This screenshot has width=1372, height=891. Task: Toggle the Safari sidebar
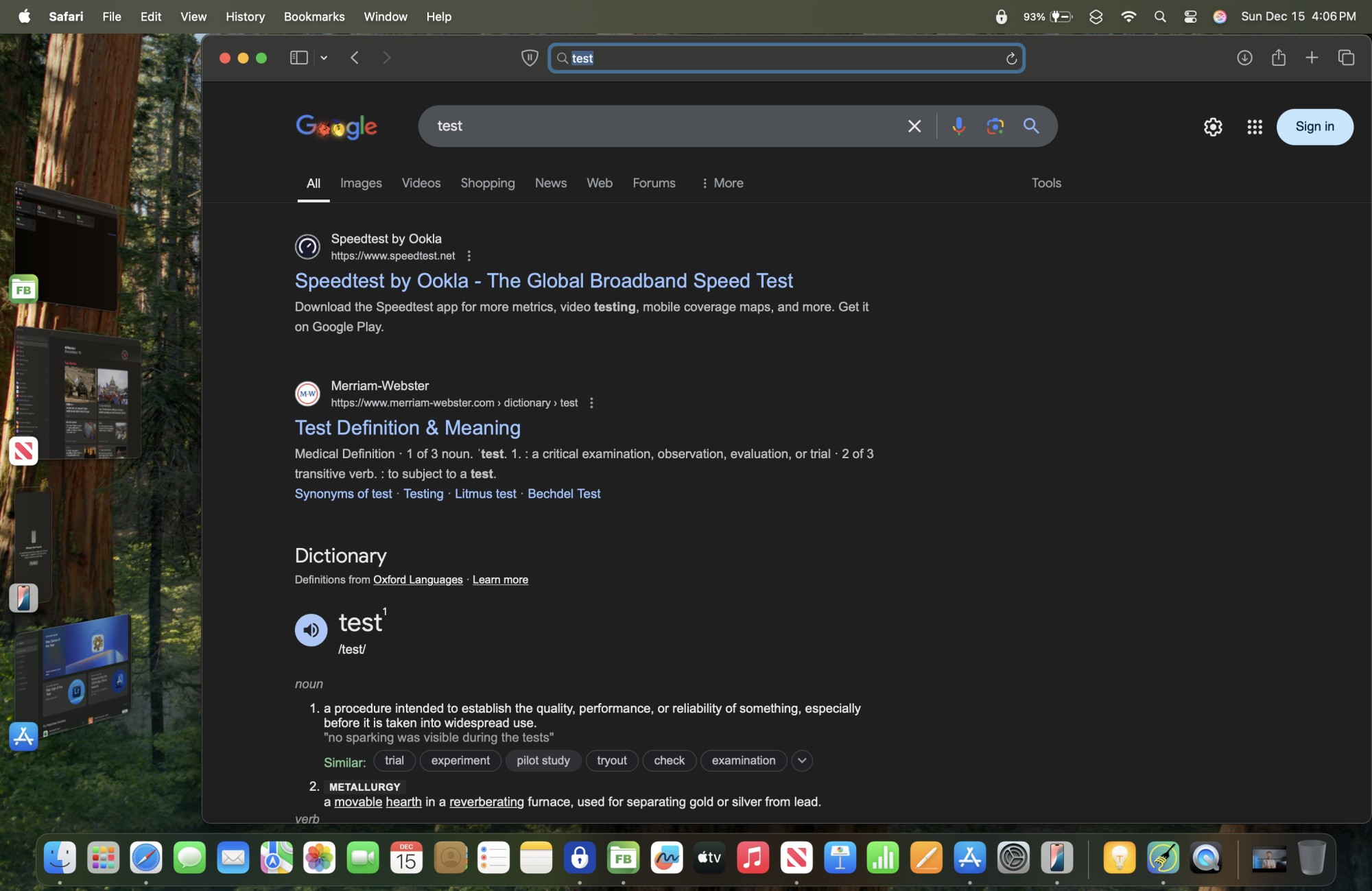click(x=298, y=58)
